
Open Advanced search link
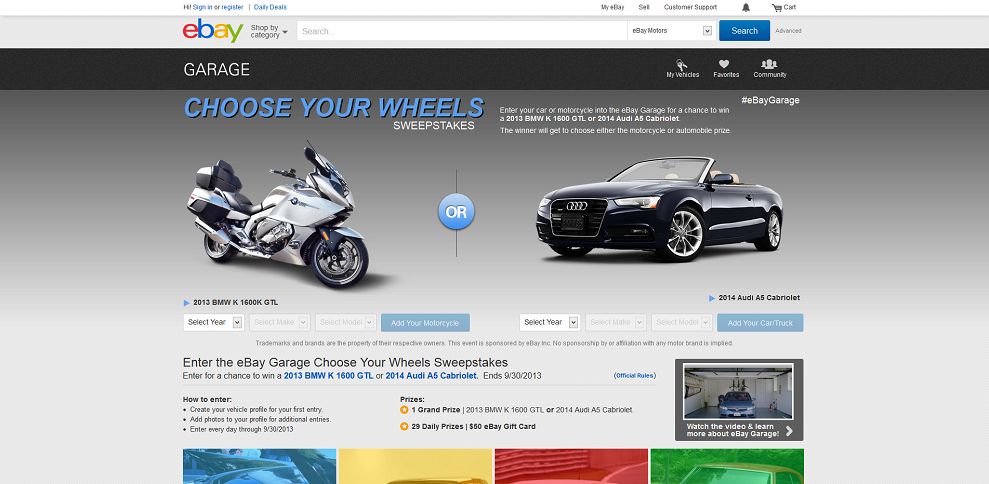(x=788, y=31)
